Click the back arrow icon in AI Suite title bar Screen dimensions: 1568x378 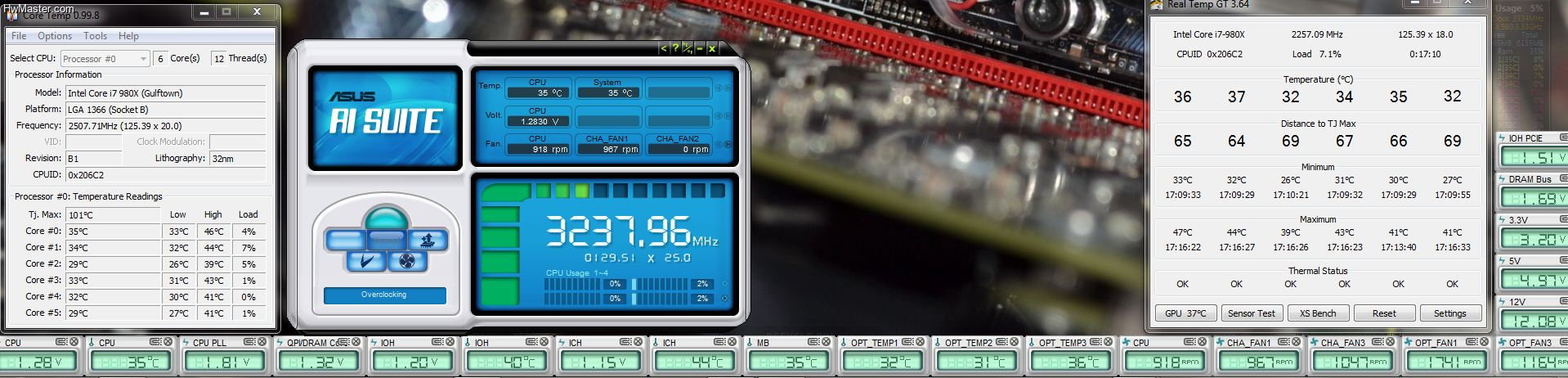[663, 49]
